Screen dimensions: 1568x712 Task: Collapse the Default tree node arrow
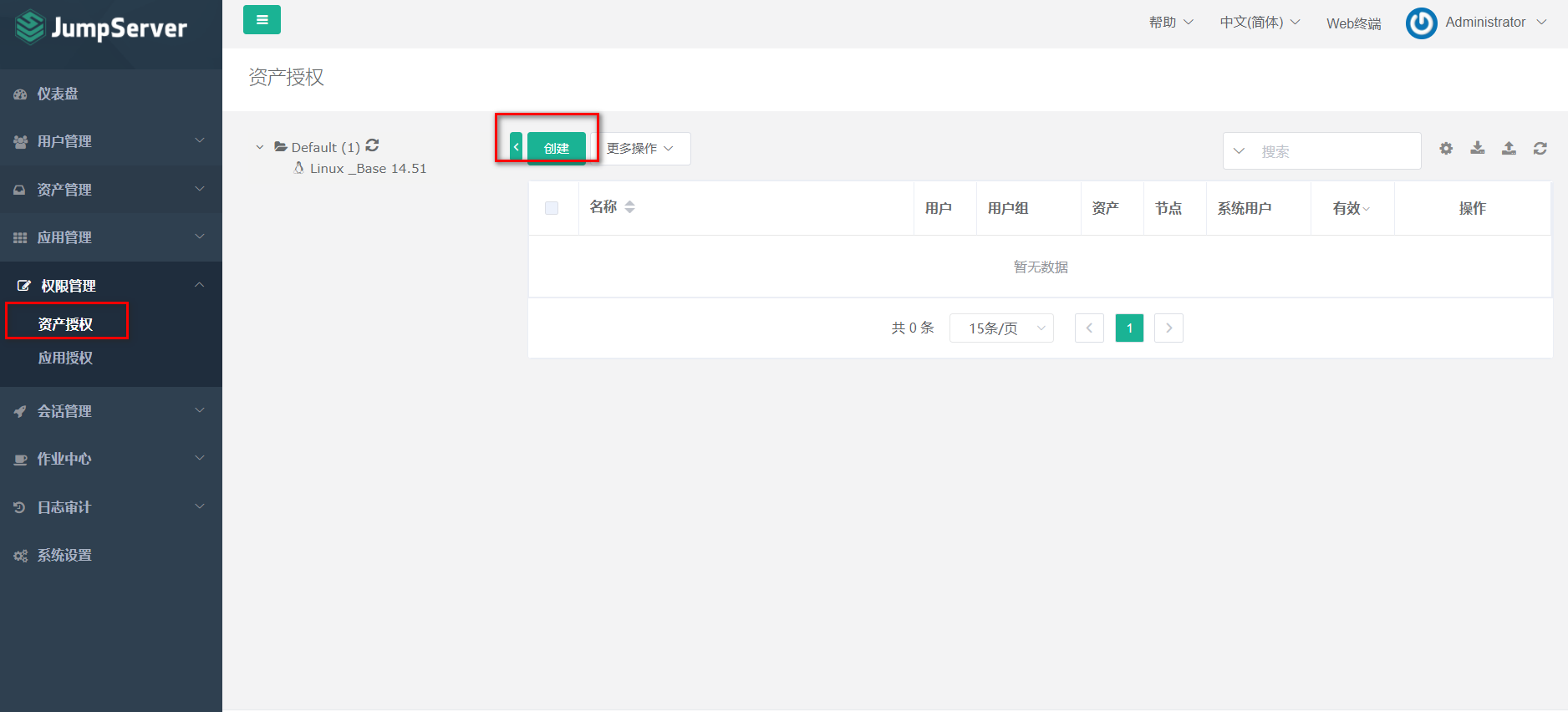pos(260,147)
